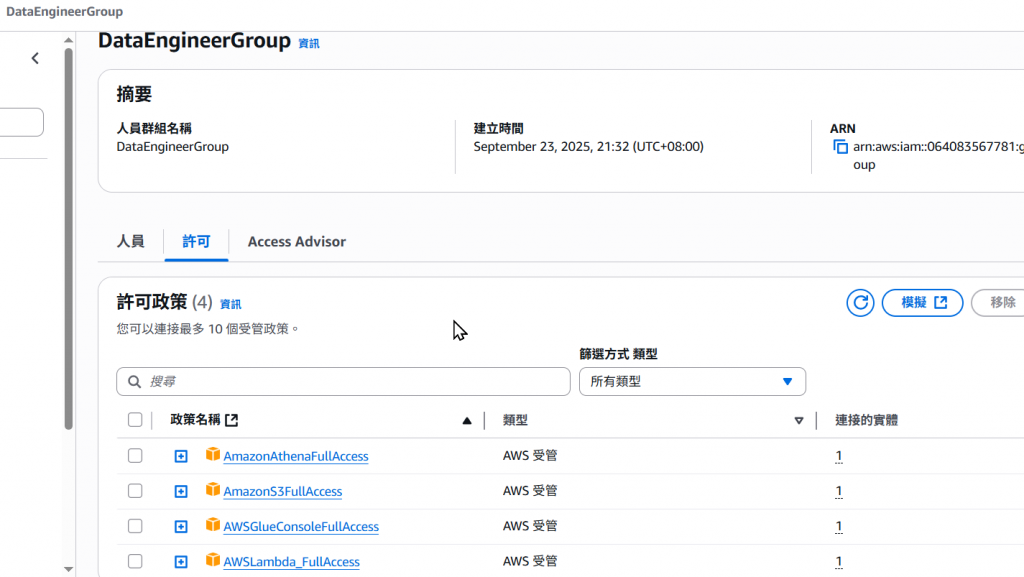Check the AWSGlueConsoleFullAccess row checkbox

(x=135, y=526)
